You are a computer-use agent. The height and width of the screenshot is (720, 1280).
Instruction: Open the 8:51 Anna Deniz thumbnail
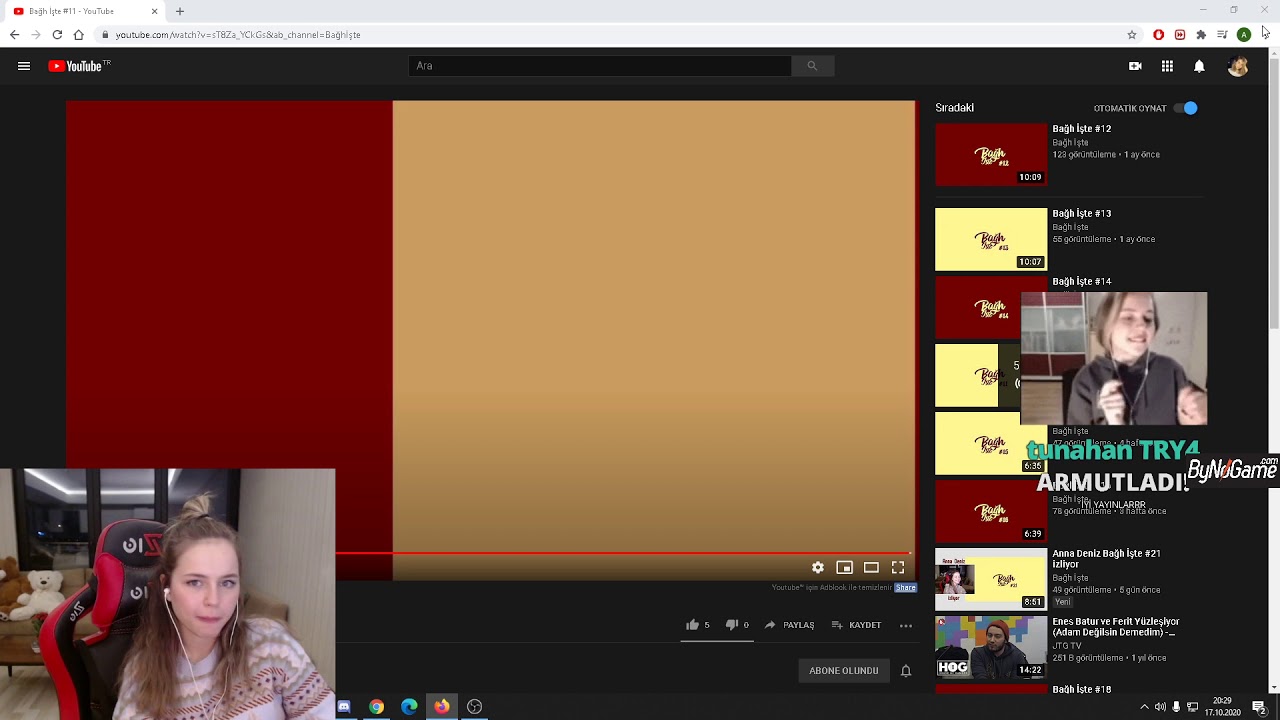(x=991, y=580)
